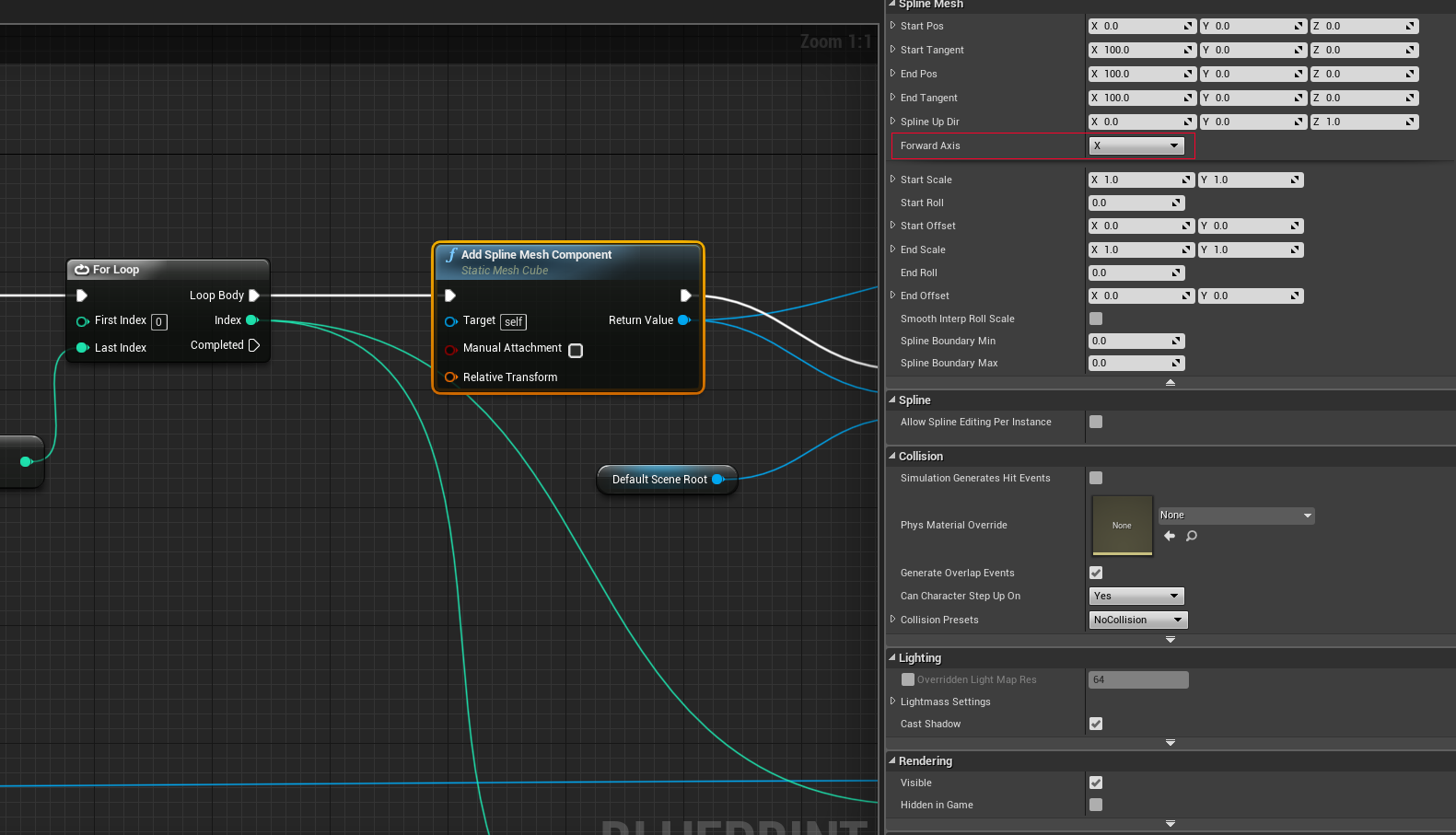The image size is (1456, 835).
Task: Click the Phys Material Override thumbnail
Action: coord(1122,526)
